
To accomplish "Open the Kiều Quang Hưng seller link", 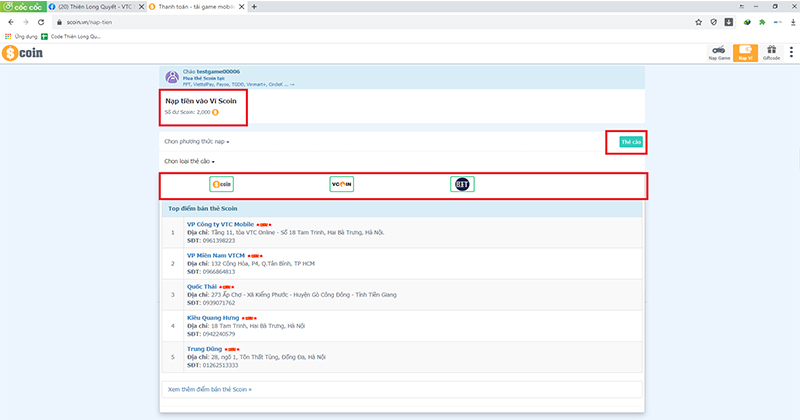I will (213, 317).
